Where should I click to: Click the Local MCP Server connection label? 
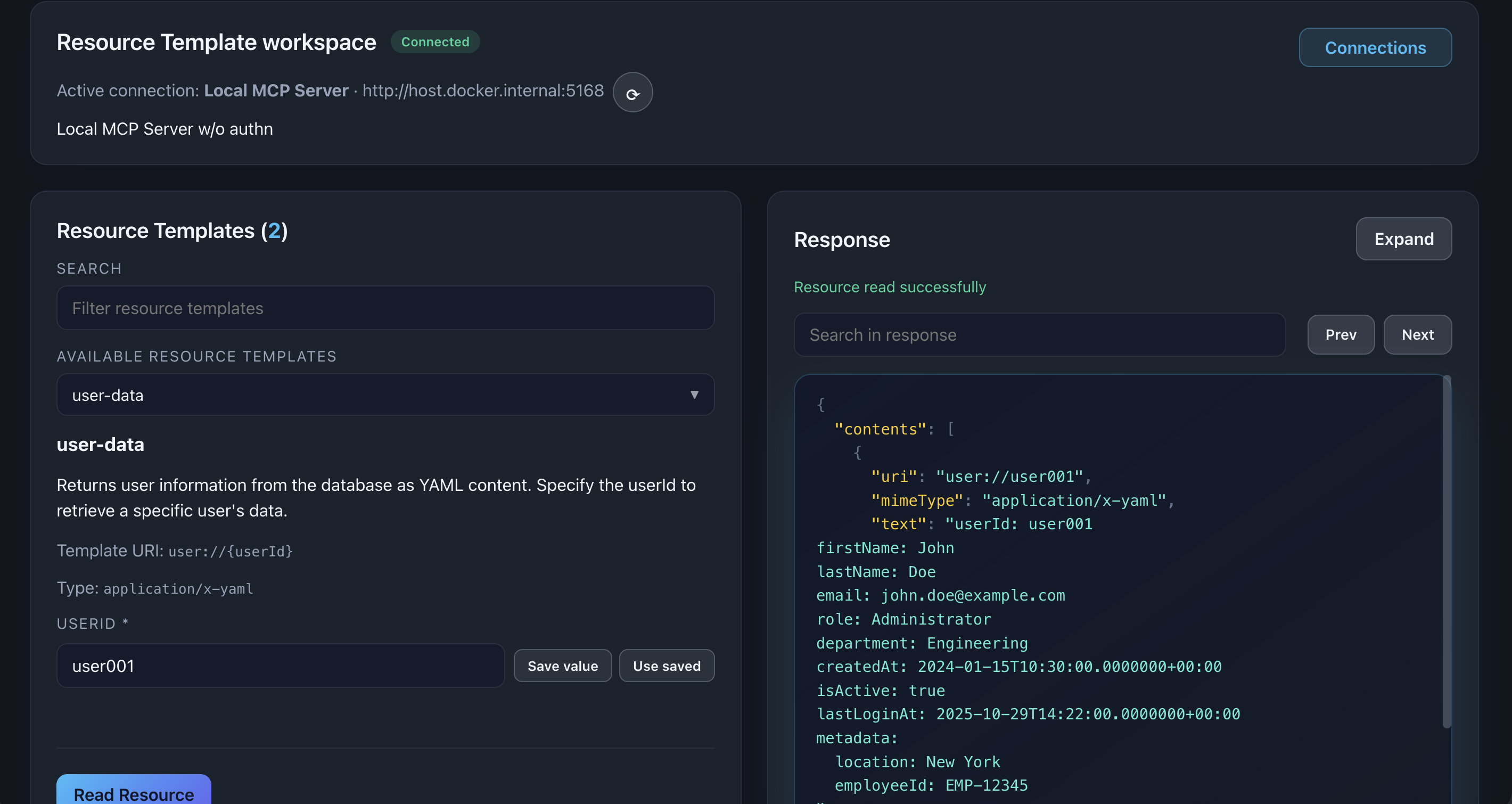point(275,91)
